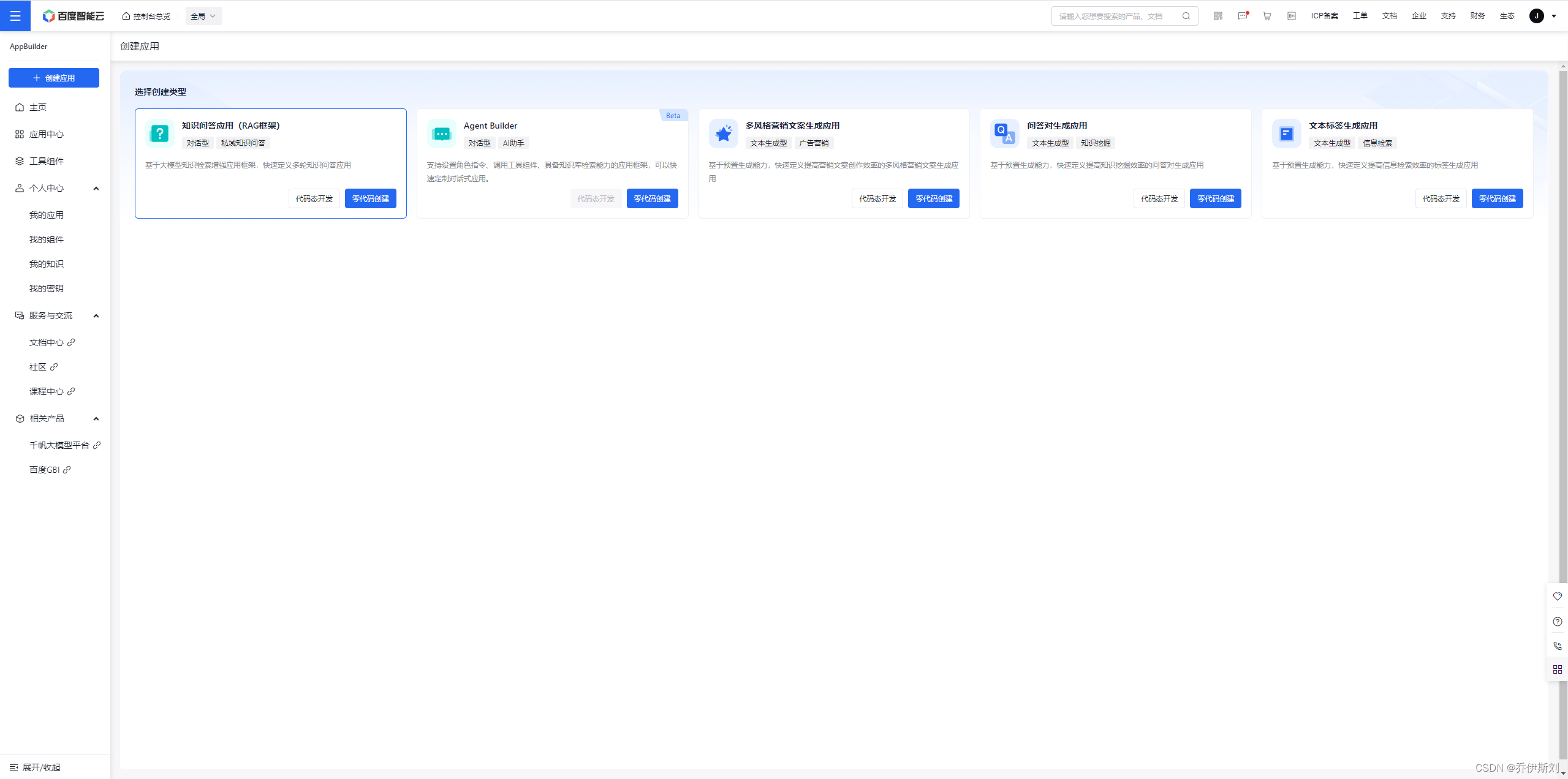
Task: Click the search magnifier icon
Action: 1186,16
